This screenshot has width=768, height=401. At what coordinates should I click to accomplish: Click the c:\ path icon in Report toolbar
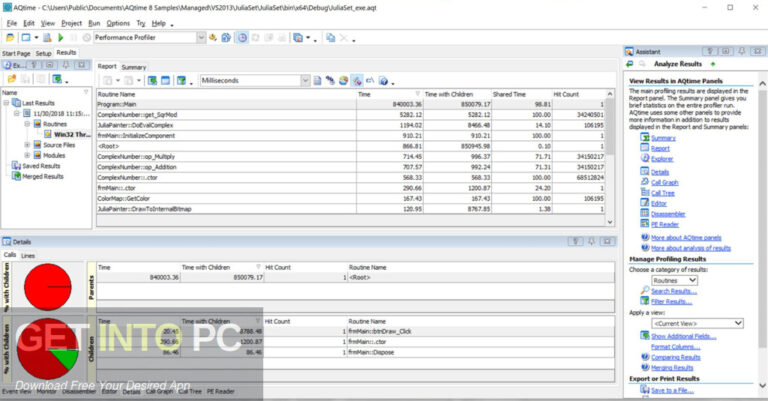[370, 80]
